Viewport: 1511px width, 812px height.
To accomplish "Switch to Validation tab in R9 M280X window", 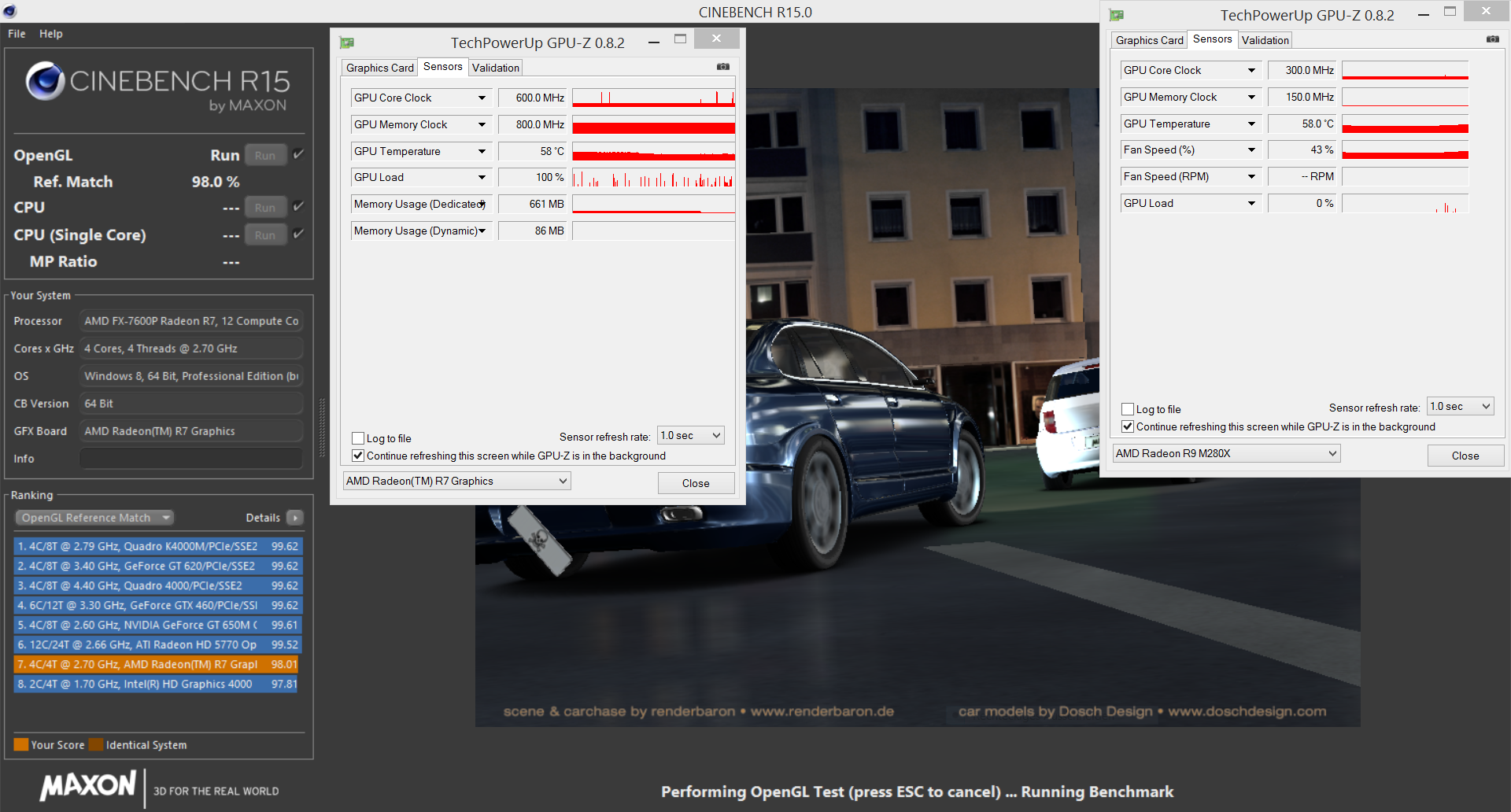I will point(1265,40).
